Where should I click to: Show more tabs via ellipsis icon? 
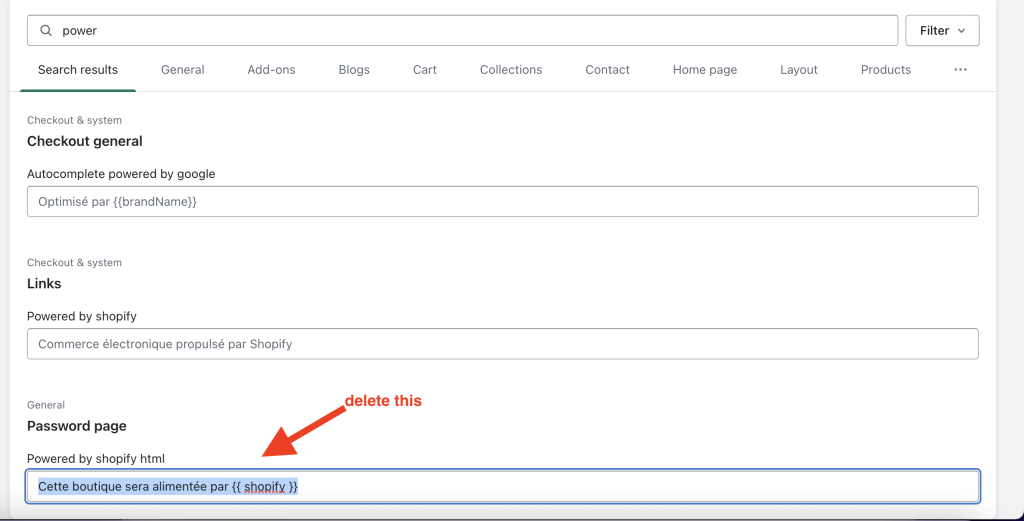tap(960, 70)
